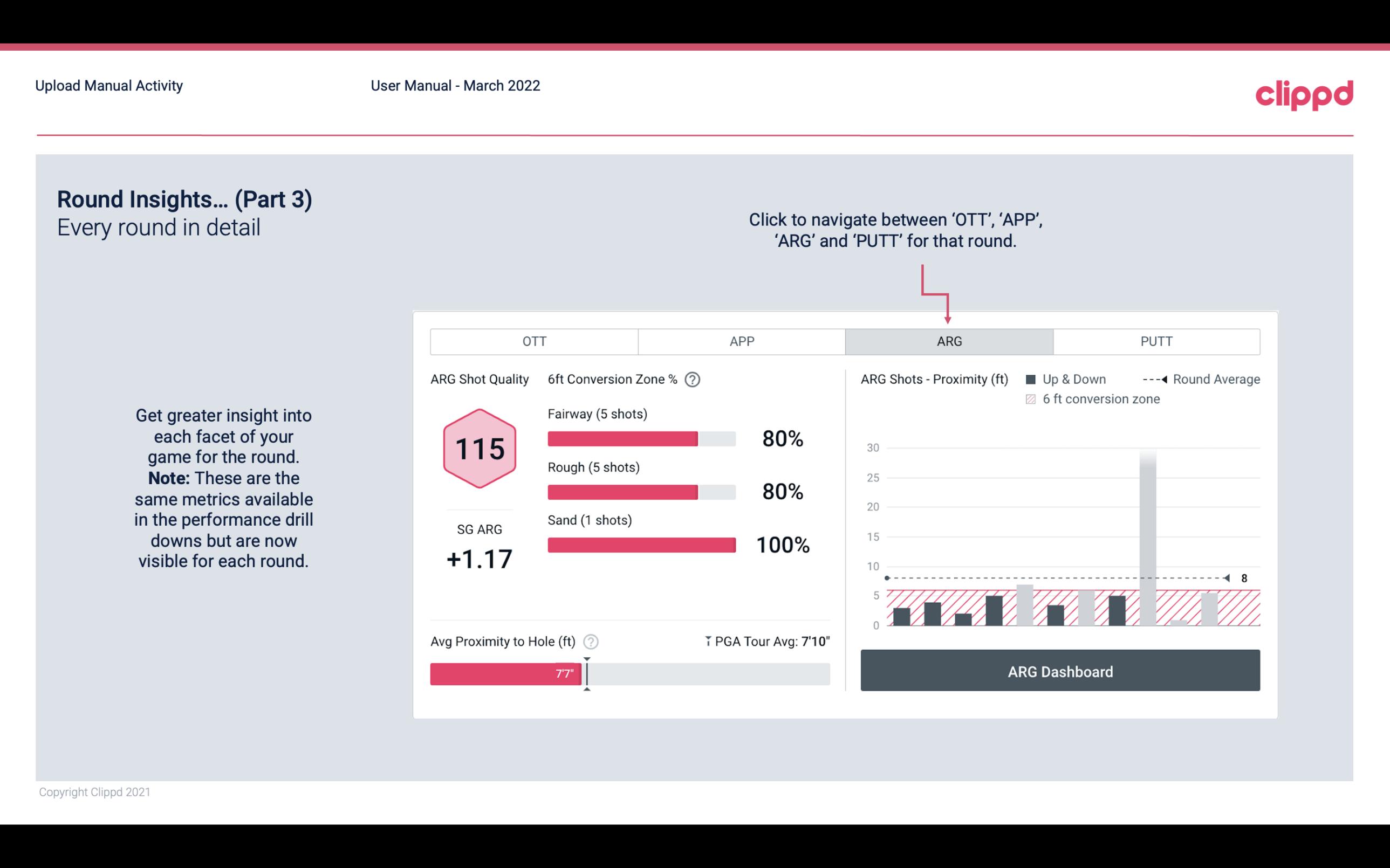Click the help tooltip icon for ARG Shot Quality
The image size is (1390, 868).
(x=693, y=379)
